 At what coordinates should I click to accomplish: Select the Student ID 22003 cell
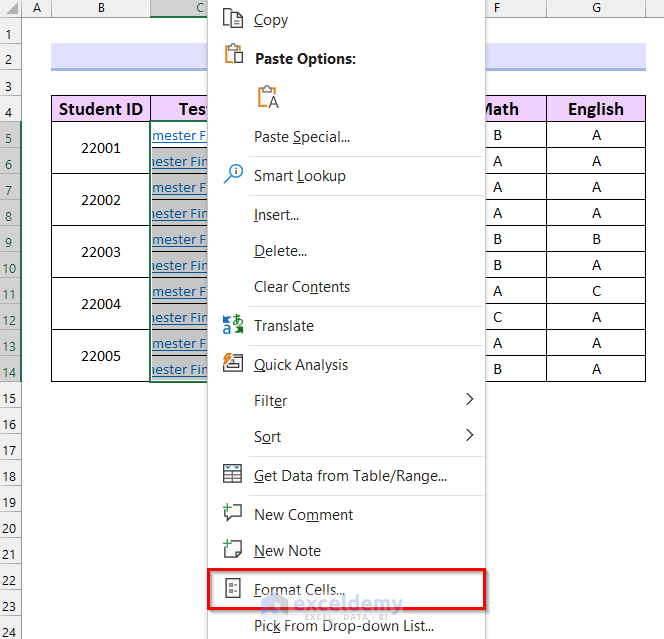101,252
